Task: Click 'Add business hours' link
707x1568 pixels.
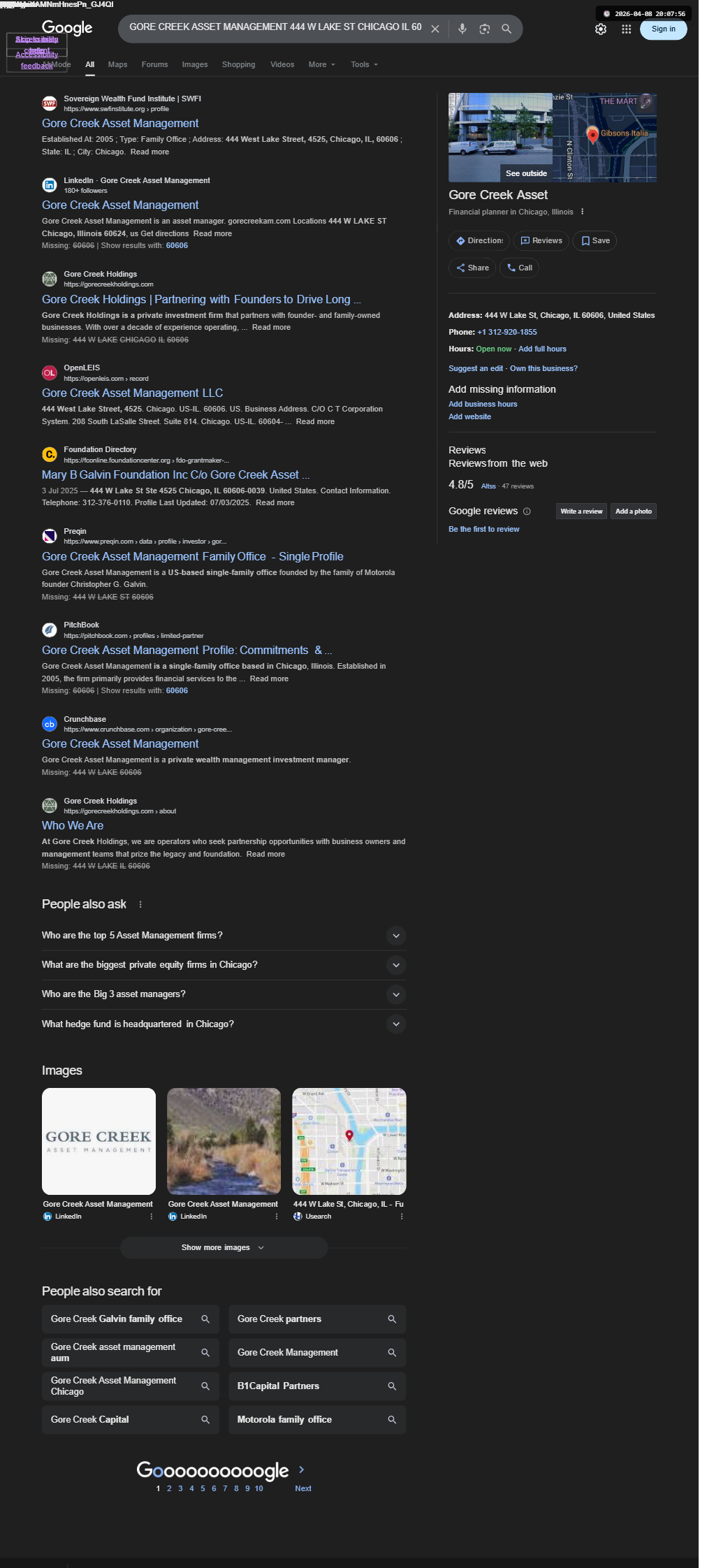Action: pos(483,405)
